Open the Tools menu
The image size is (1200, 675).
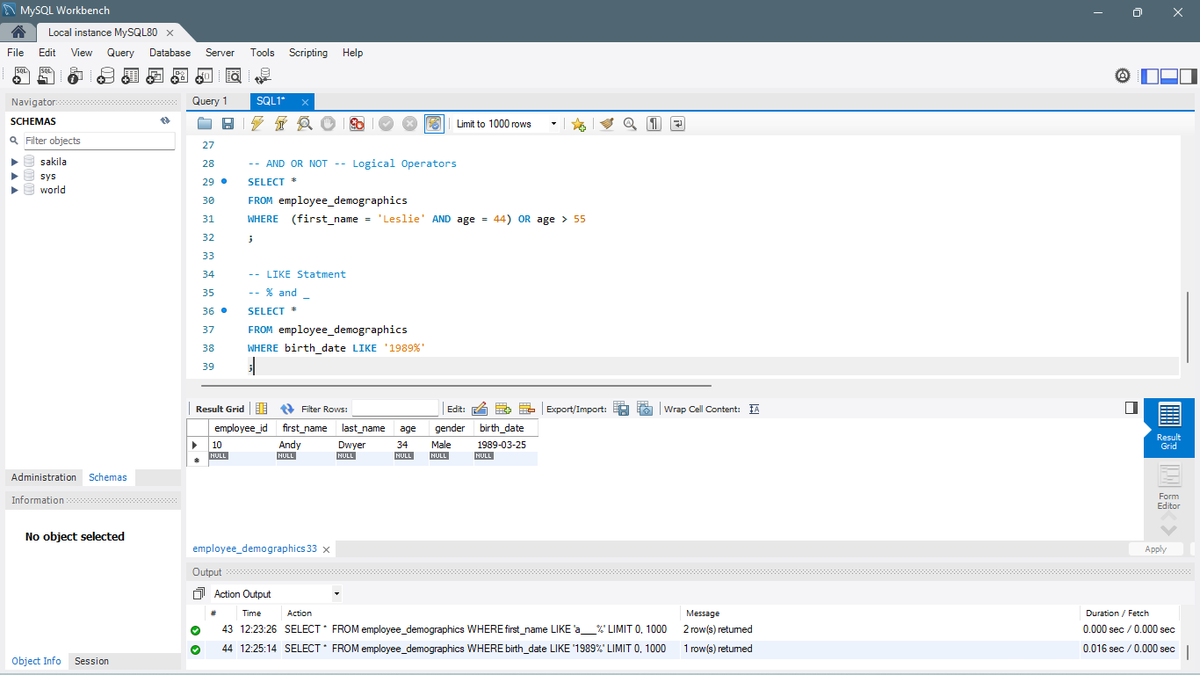click(x=262, y=52)
